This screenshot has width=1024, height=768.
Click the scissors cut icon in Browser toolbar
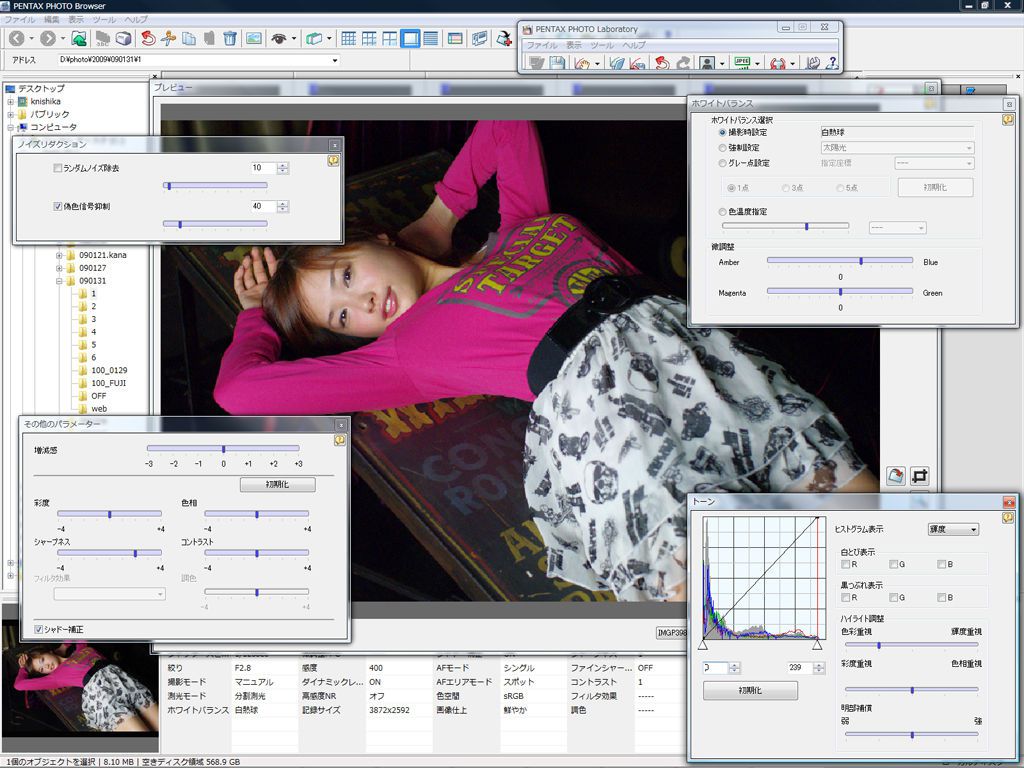(x=167, y=39)
